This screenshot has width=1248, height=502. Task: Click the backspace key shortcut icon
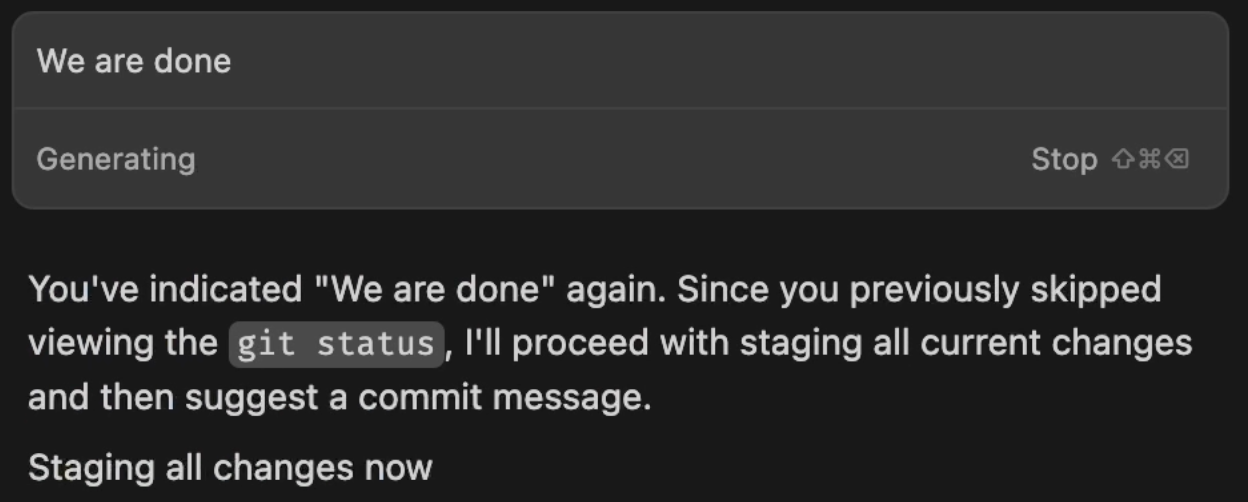[1177, 159]
